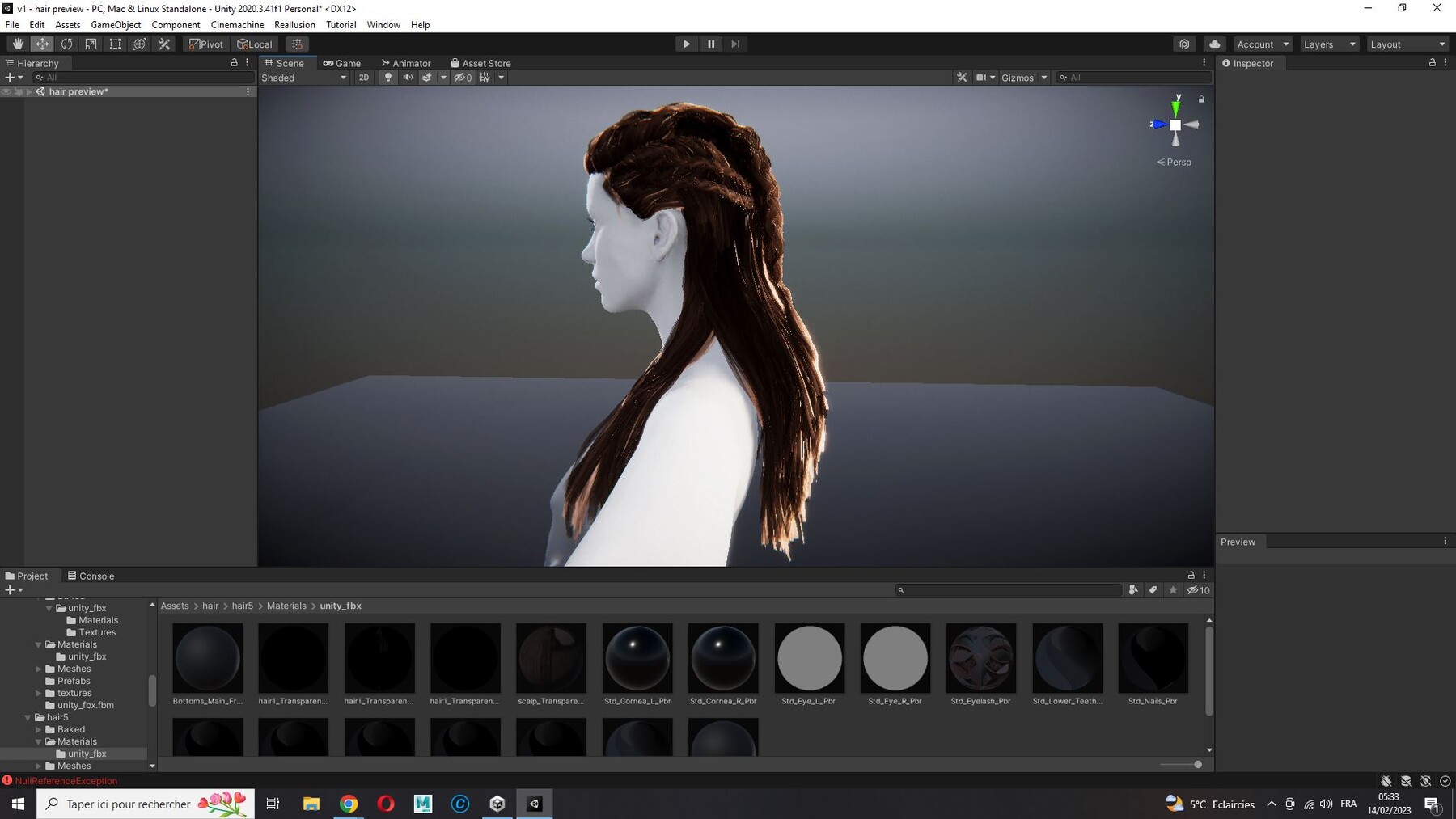Toggle Pivot/Center handle position
The width and height of the screenshot is (1456, 819).
207,44
